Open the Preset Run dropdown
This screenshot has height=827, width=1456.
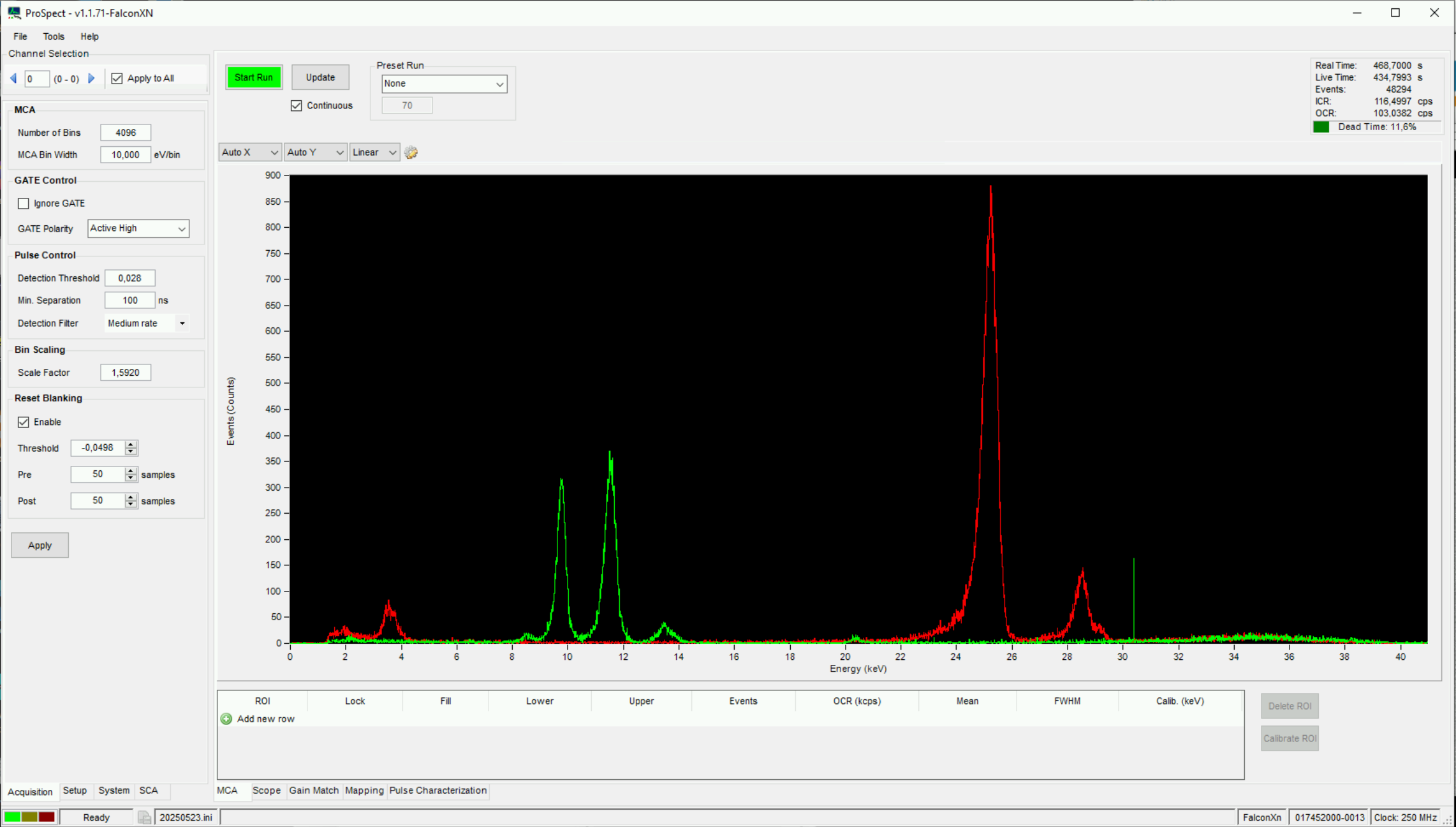pyautogui.click(x=444, y=84)
